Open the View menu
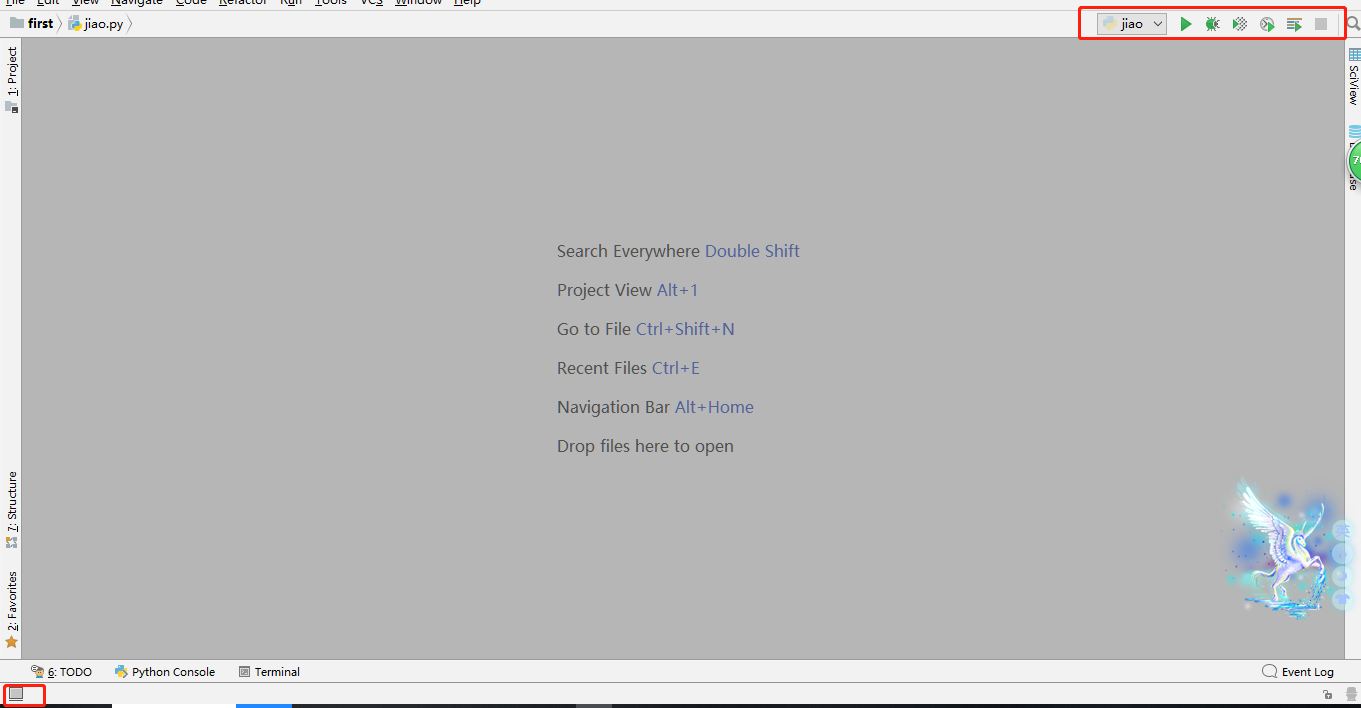1361x708 pixels. coord(85,3)
